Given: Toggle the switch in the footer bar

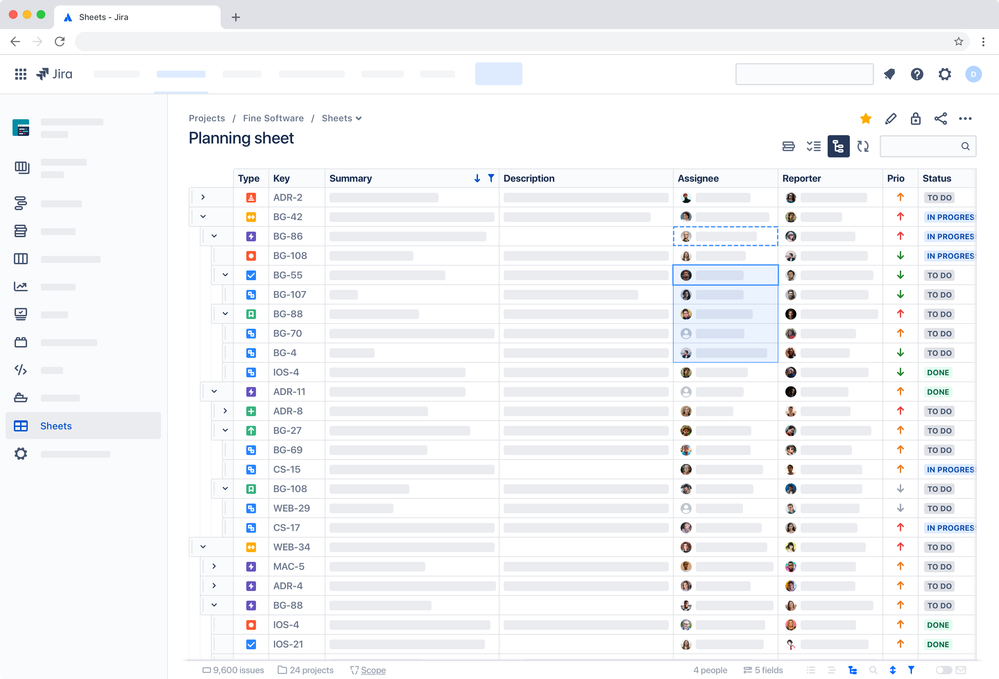Looking at the screenshot, I should coord(944,670).
